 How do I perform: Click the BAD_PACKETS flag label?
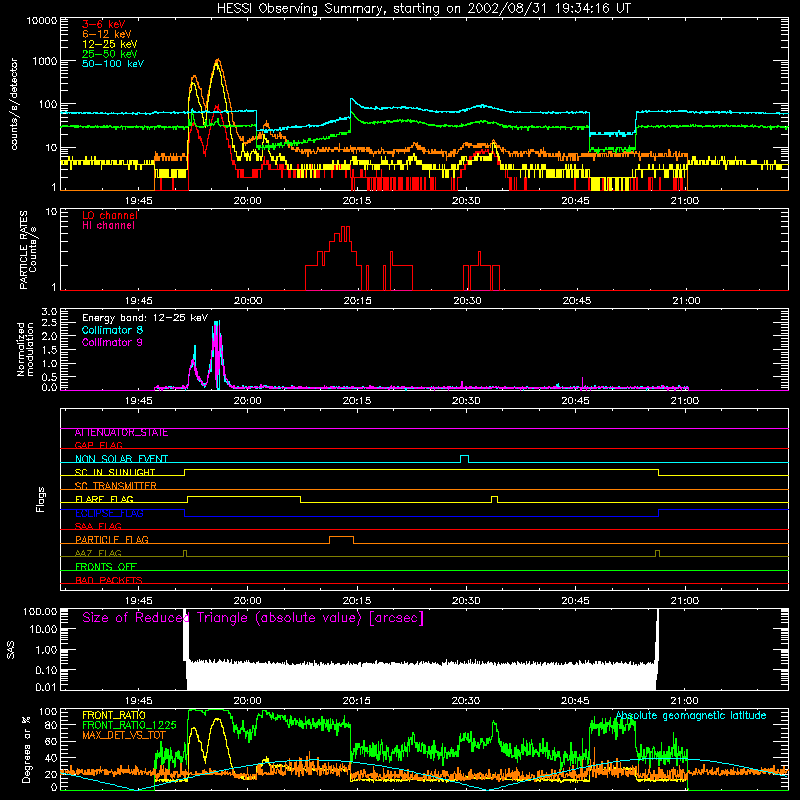click(x=109, y=580)
